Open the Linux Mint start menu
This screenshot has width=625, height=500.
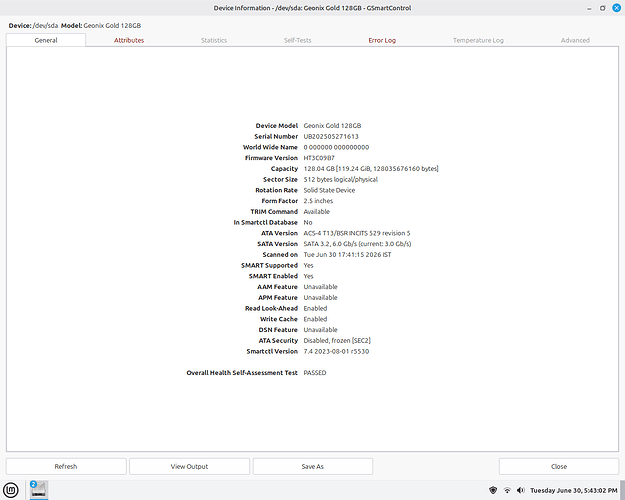[10, 490]
